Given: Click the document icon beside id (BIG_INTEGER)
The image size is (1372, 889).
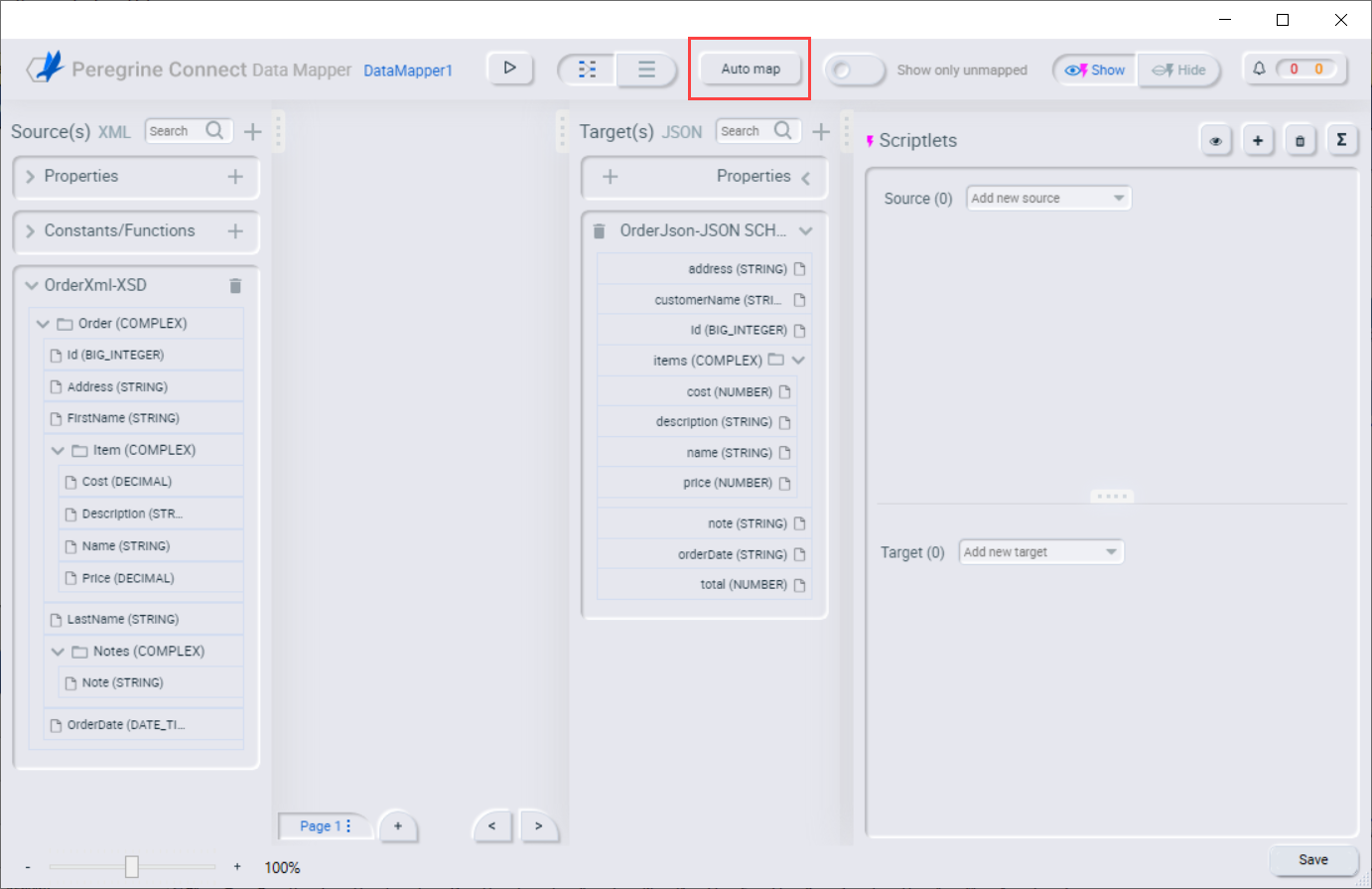Looking at the screenshot, I should (x=800, y=330).
